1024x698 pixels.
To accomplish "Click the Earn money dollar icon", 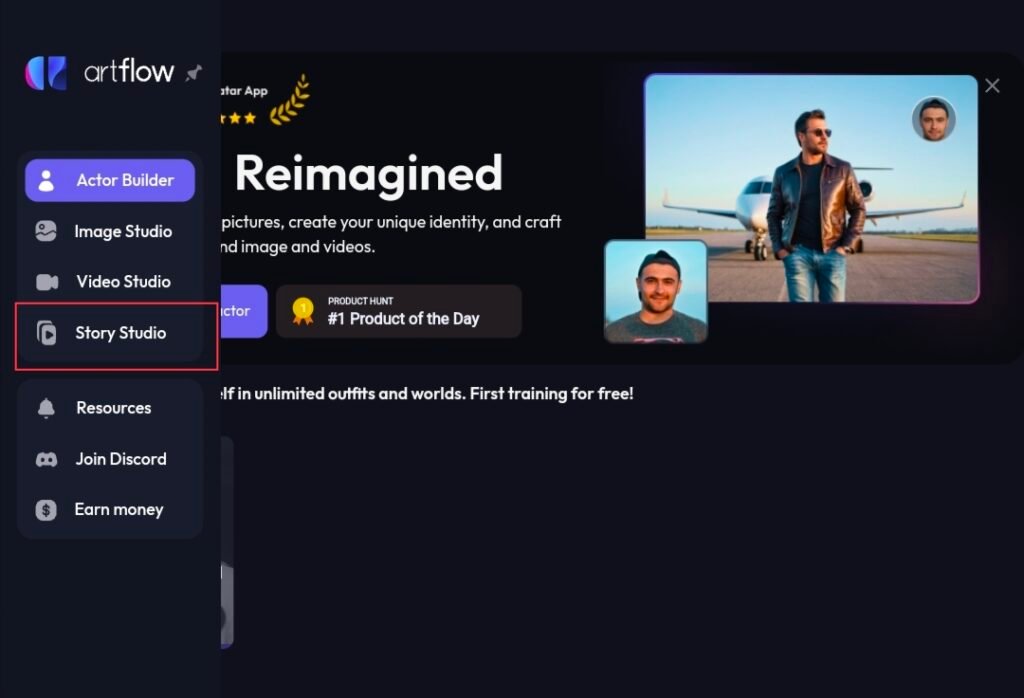I will click(46, 510).
